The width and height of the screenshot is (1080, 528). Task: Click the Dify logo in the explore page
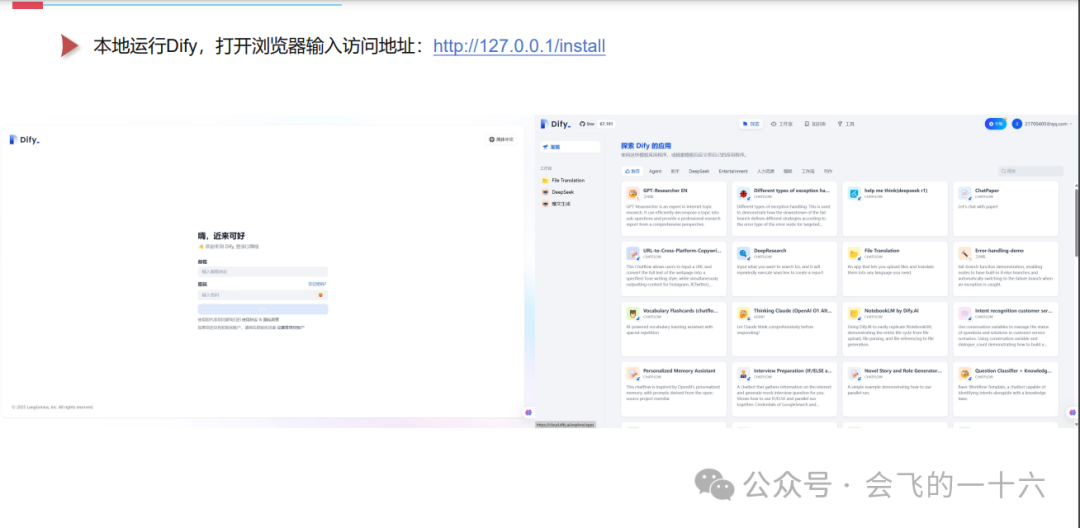(556, 124)
